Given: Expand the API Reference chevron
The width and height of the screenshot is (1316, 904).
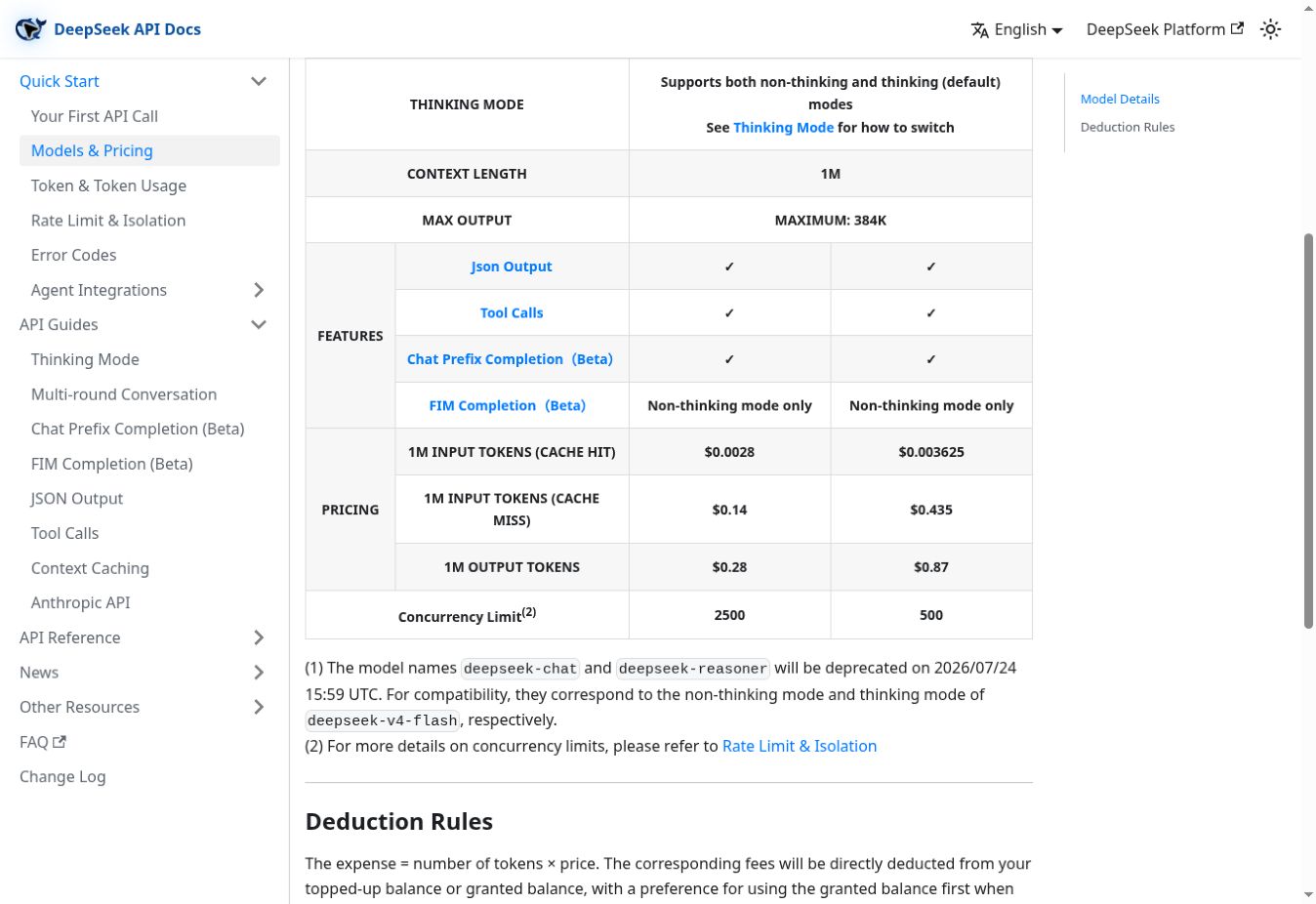Looking at the screenshot, I should [259, 637].
